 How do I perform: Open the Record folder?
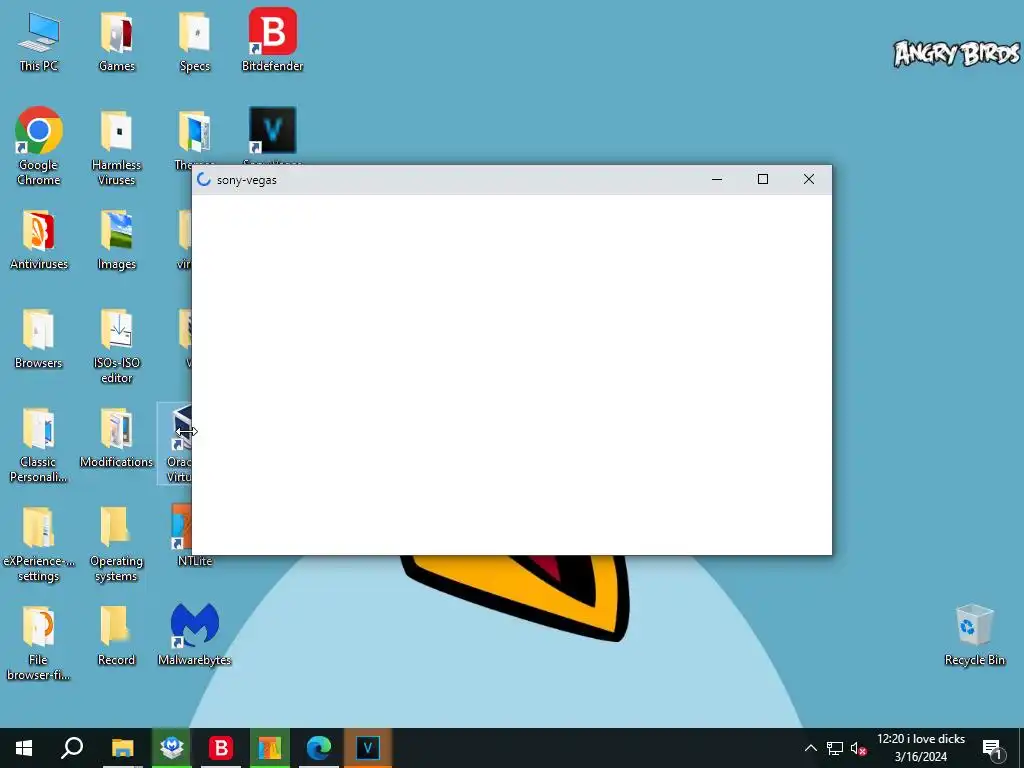(116, 635)
